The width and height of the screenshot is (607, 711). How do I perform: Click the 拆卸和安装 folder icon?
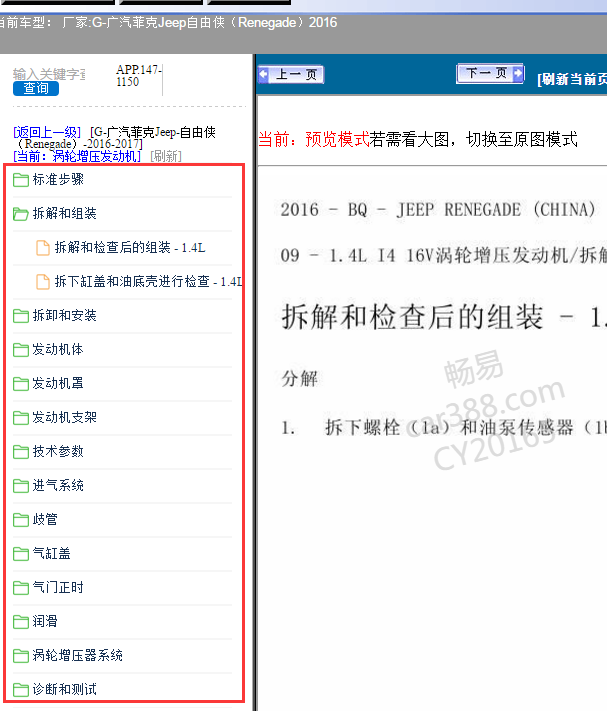20,316
